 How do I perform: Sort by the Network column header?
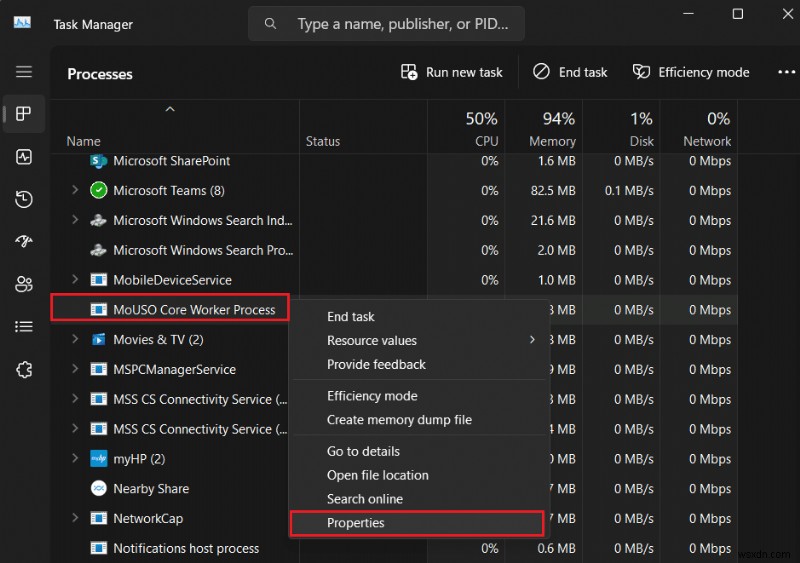click(x=699, y=127)
